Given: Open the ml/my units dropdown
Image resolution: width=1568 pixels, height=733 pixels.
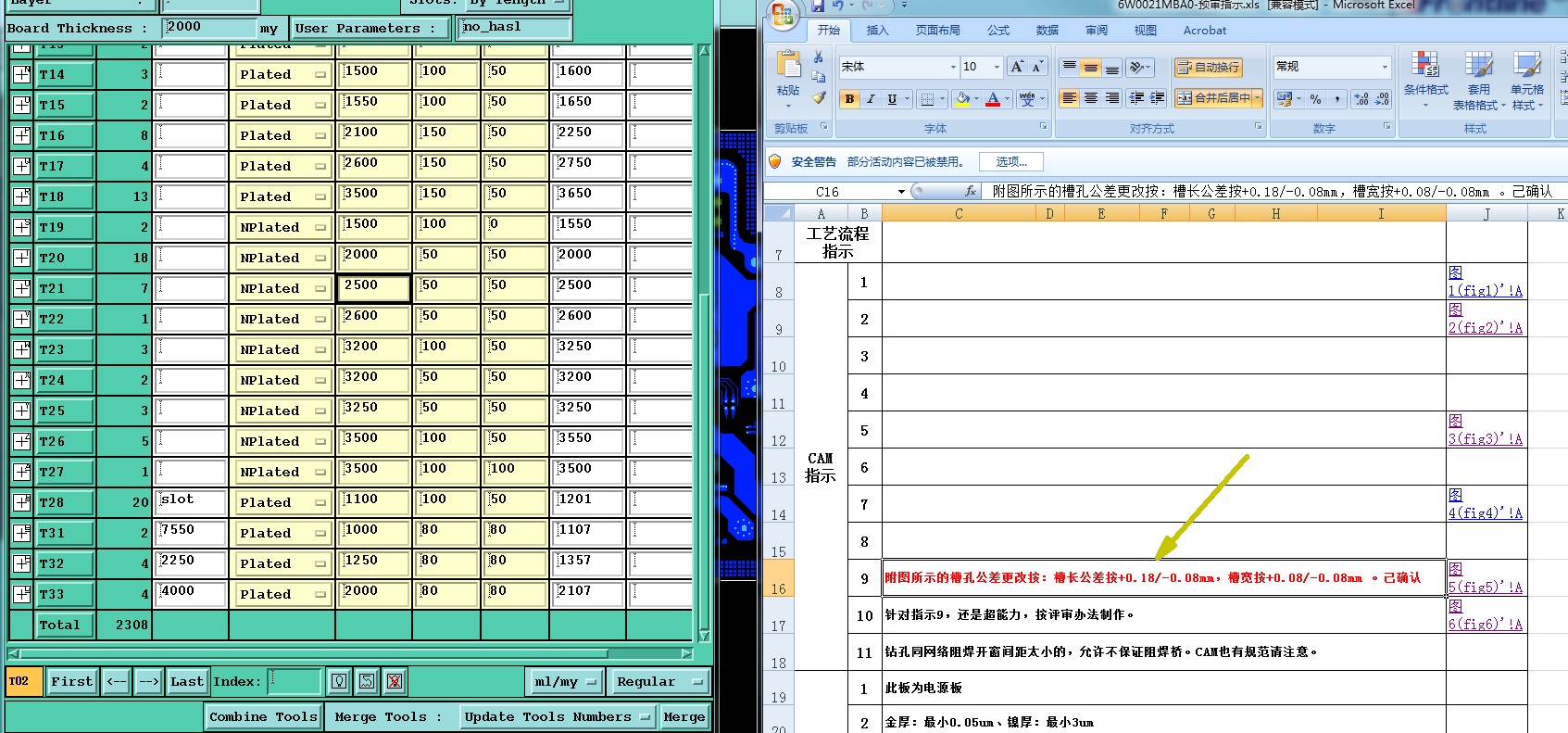Looking at the screenshot, I should coord(565,681).
